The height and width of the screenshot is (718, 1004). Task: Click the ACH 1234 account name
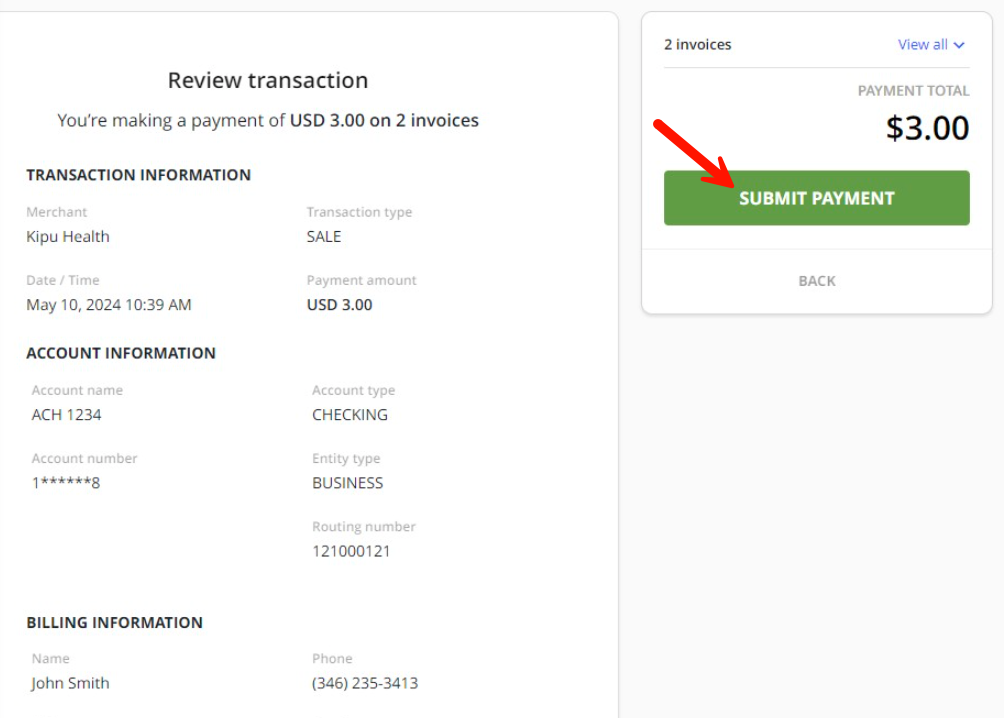pyautogui.click(x=66, y=415)
